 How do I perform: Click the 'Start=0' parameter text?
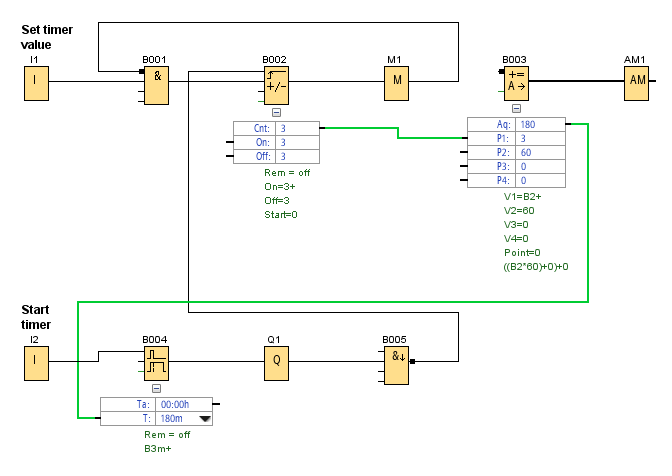(x=281, y=215)
